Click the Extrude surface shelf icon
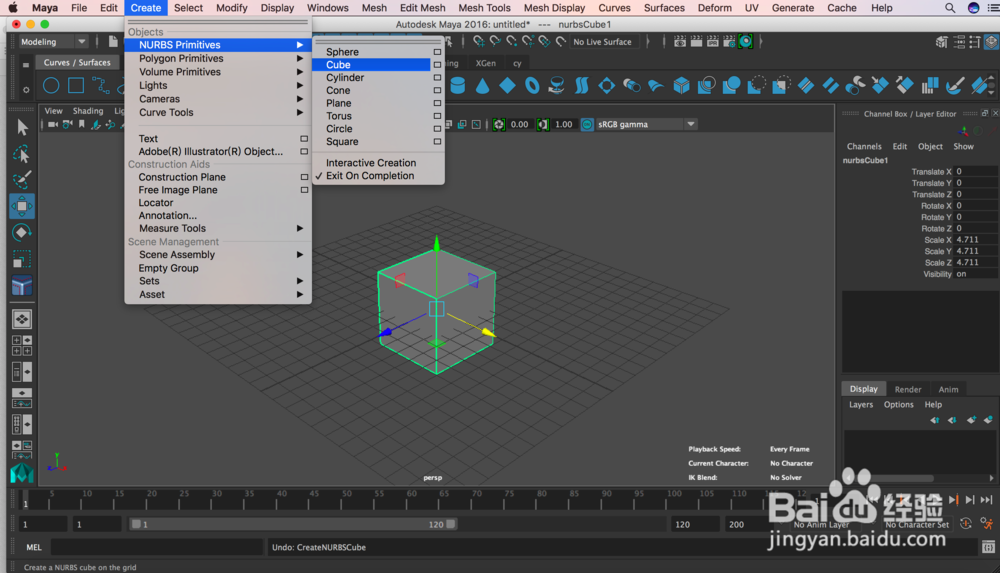1000x573 pixels. click(x=631, y=86)
